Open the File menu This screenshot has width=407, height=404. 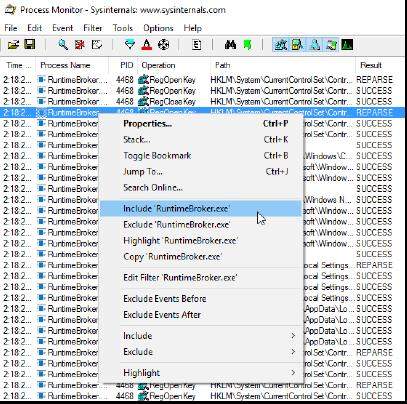click(11, 28)
